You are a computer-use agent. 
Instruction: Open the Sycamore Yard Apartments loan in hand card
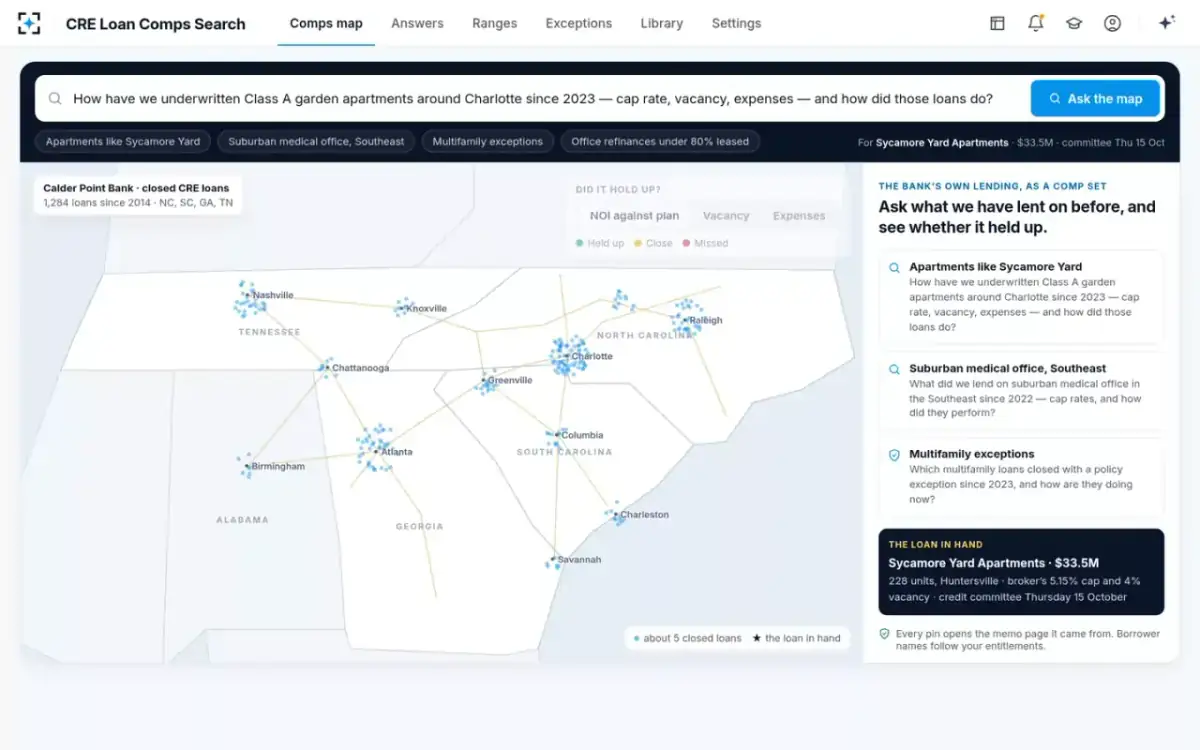pyautogui.click(x=1021, y=572)
